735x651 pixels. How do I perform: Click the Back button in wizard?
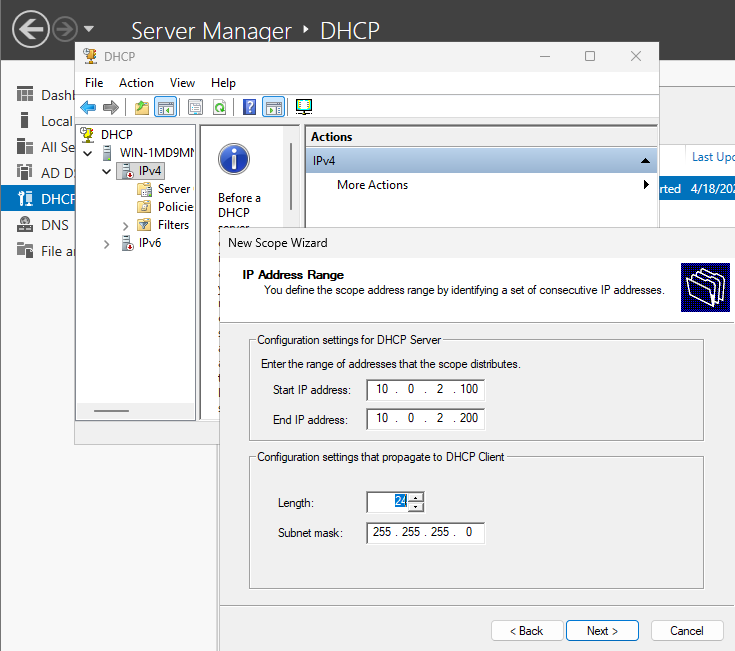pos(527,631)
